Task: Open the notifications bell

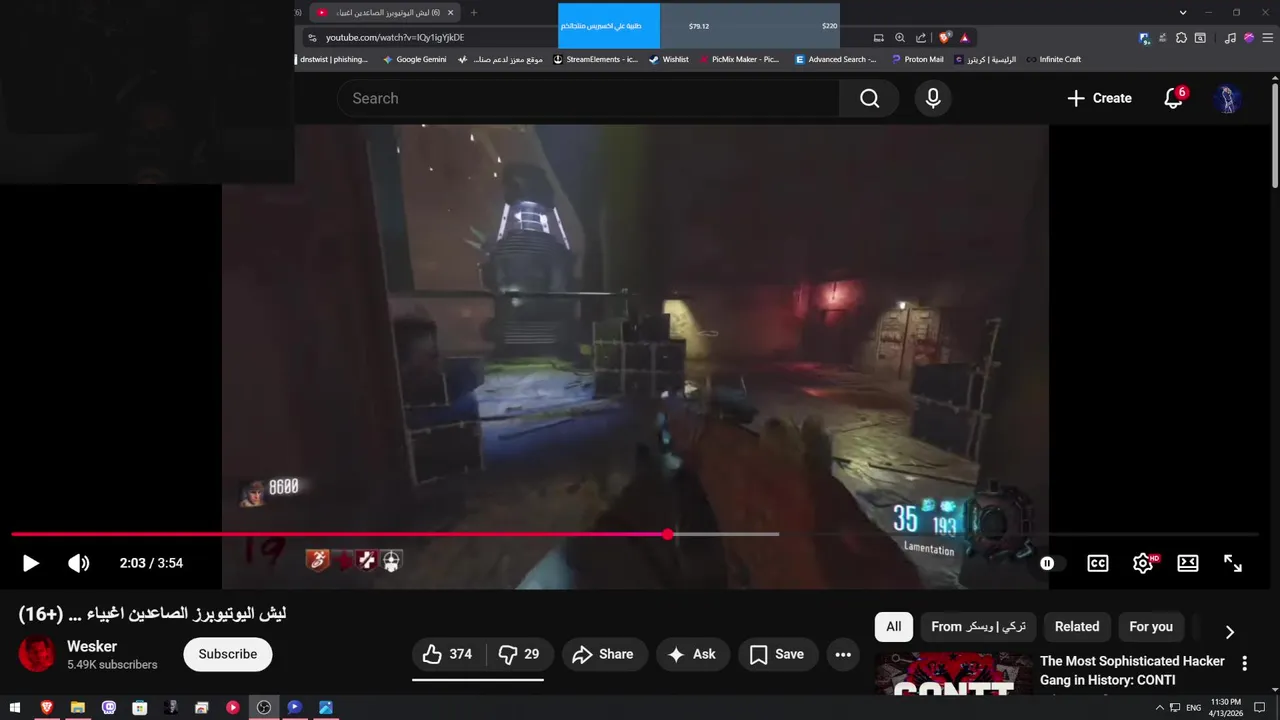Action: point(1174,98)
